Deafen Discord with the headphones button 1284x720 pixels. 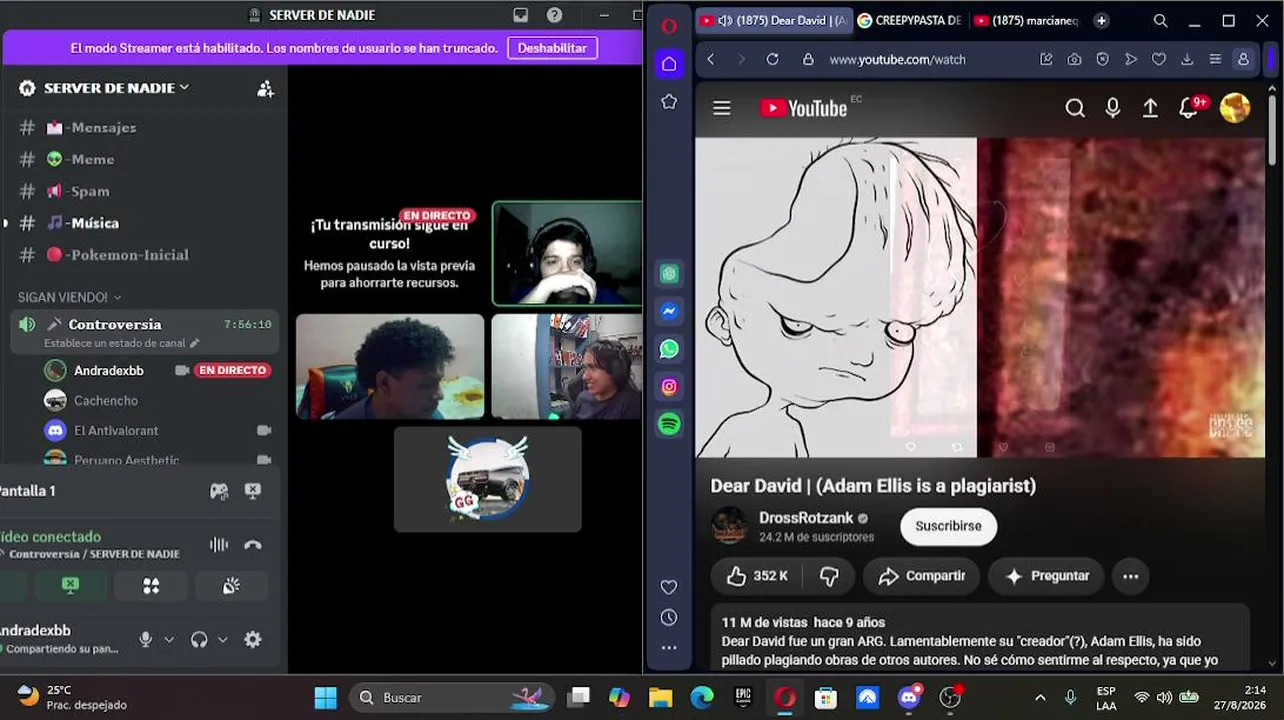pos(199,640)
